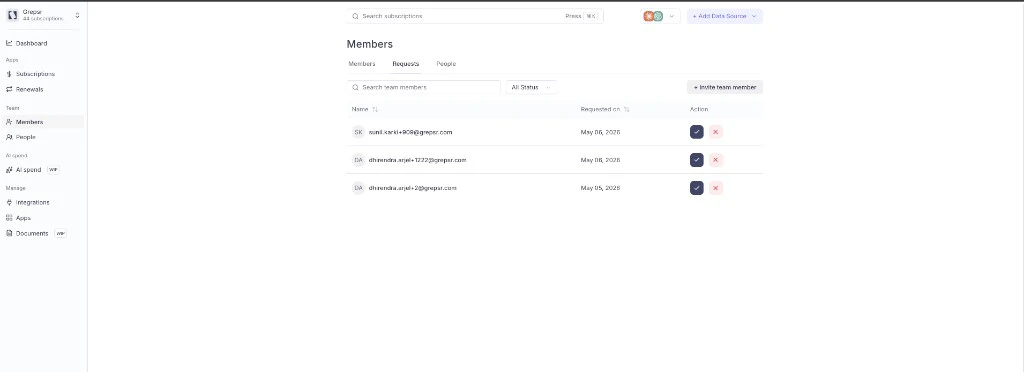Approve the dhirendra.arjel+1222@grepsr.com request

click(x=697, y=160)
